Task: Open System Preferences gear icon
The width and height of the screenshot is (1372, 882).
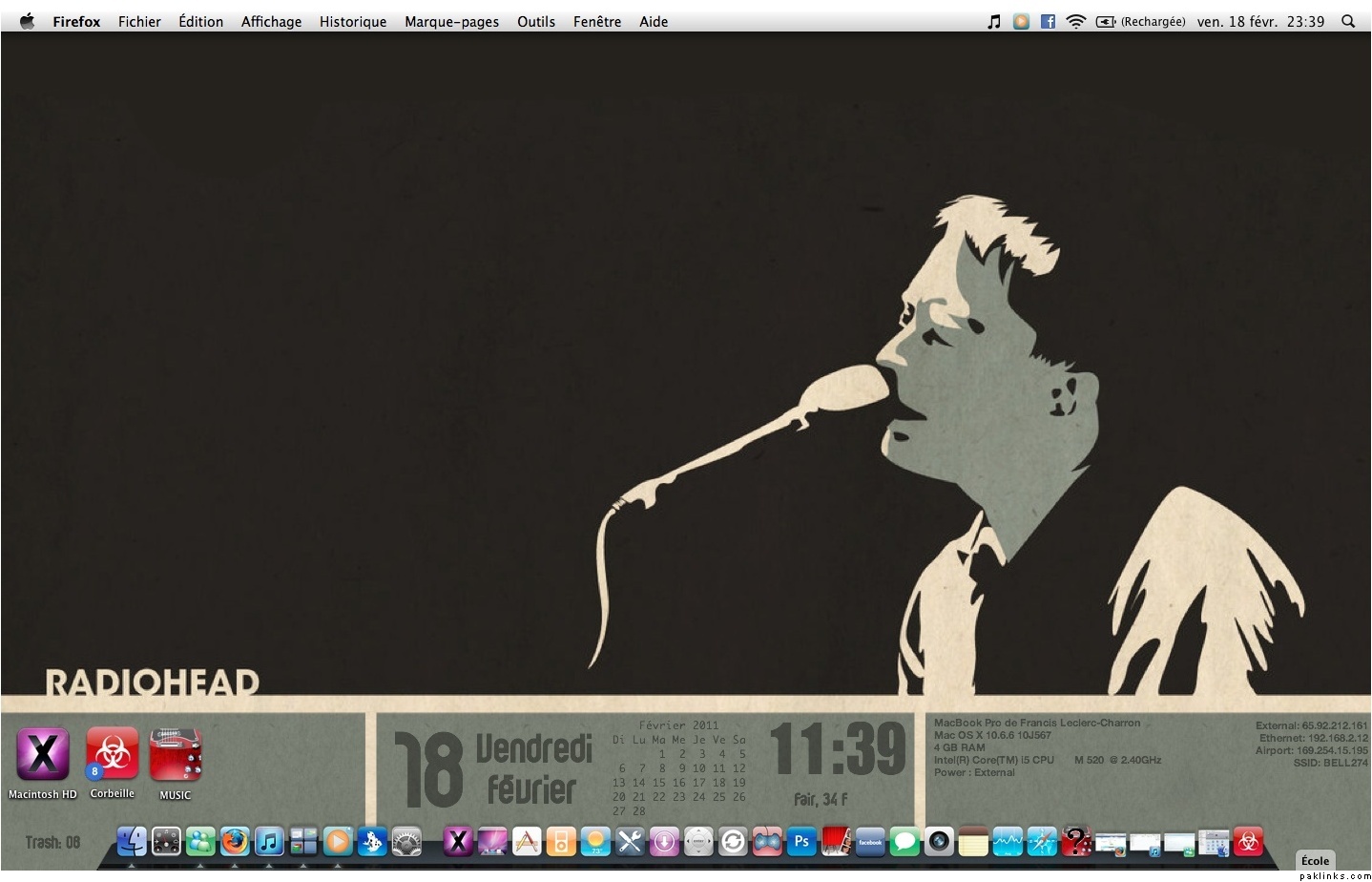Action: click(406, 841)
